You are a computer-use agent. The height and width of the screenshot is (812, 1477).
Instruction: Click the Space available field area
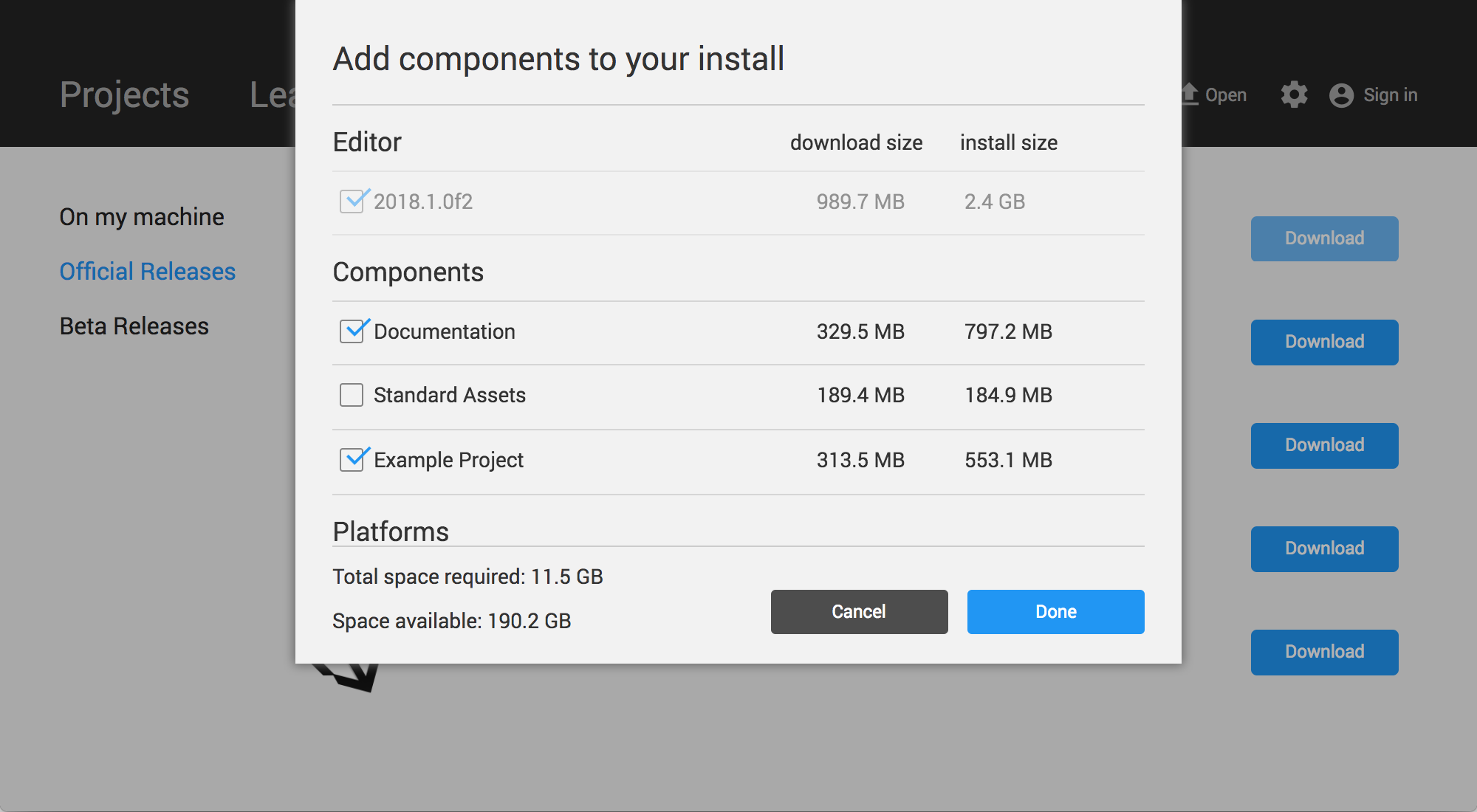click(x=452, y=620)
